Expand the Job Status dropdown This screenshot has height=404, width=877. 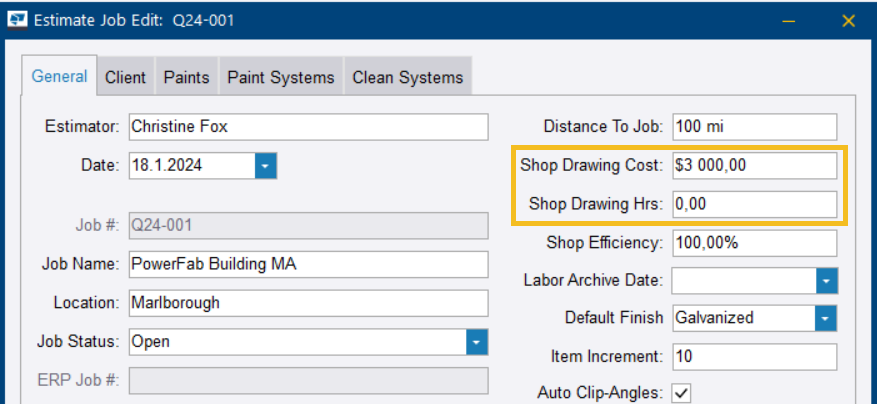point(477,342)
